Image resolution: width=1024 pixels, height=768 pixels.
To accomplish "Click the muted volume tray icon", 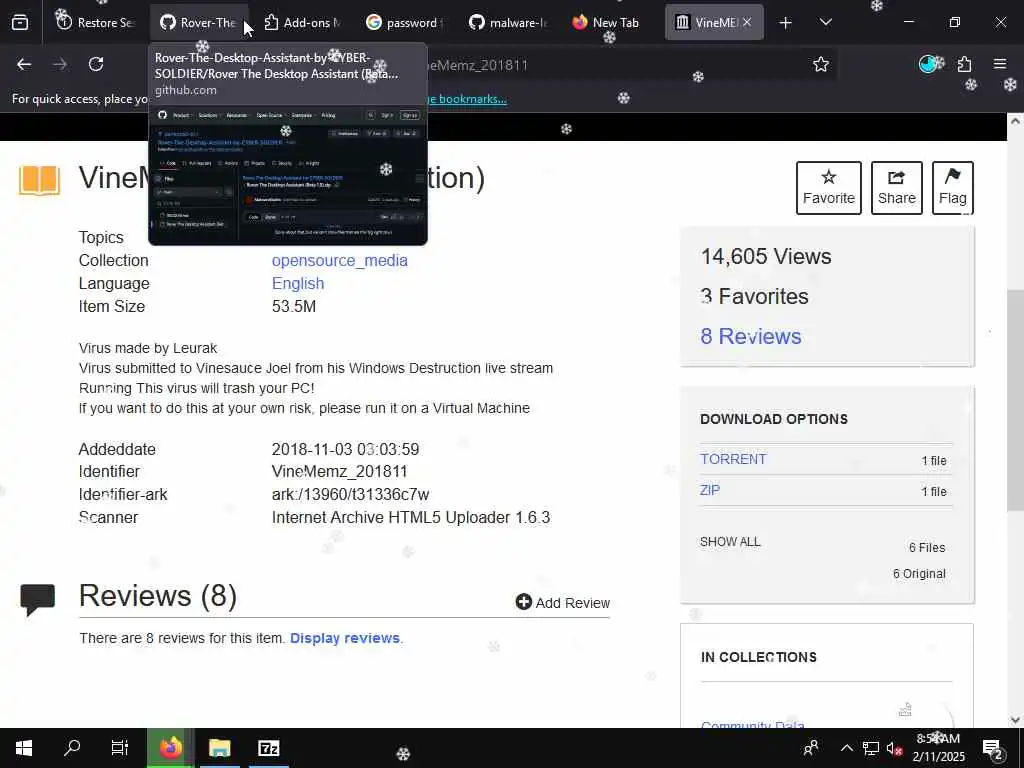I will pos(894,748).
